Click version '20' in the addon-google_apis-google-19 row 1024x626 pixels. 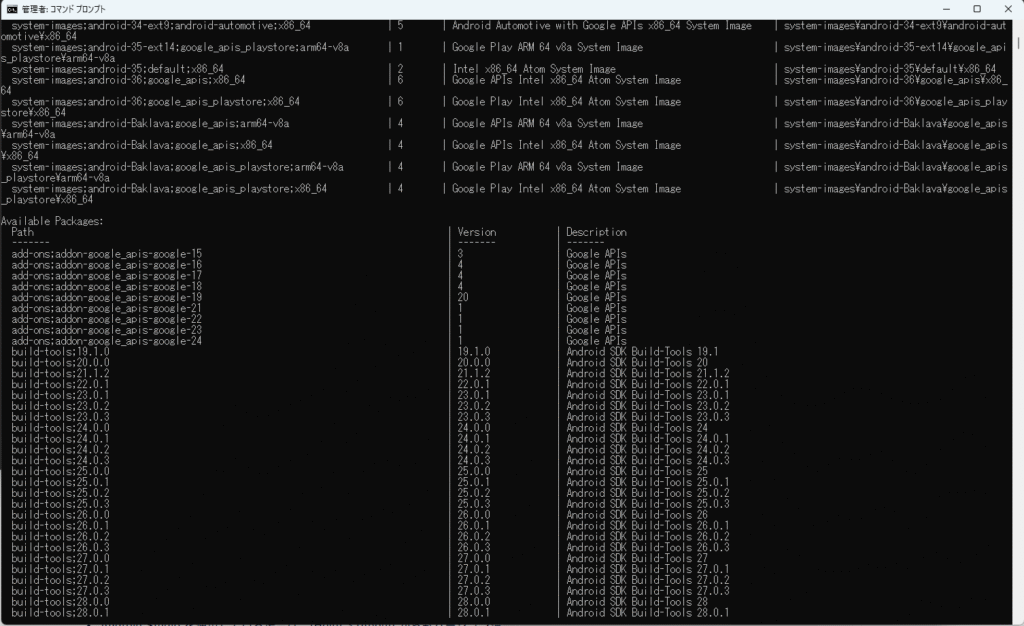pyautogui.click(x=463, y=297)
